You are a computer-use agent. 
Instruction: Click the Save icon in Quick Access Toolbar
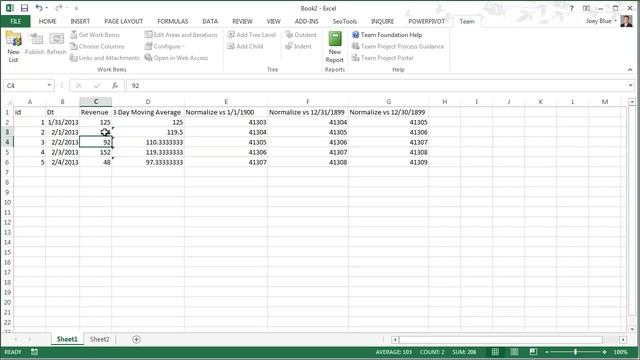click(24, 8)
